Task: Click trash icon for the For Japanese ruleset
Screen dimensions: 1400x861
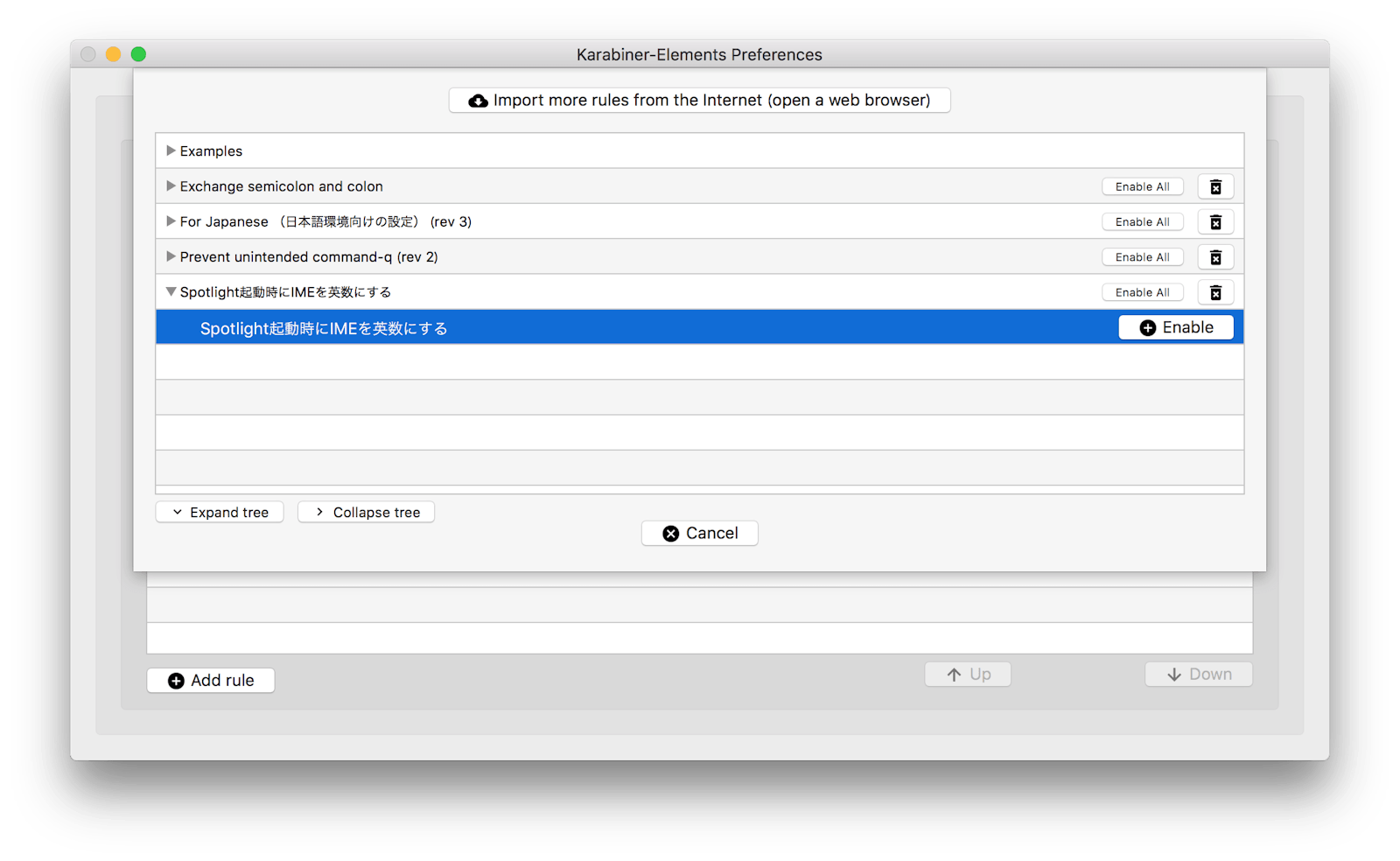Action: tap(1215, 222)
